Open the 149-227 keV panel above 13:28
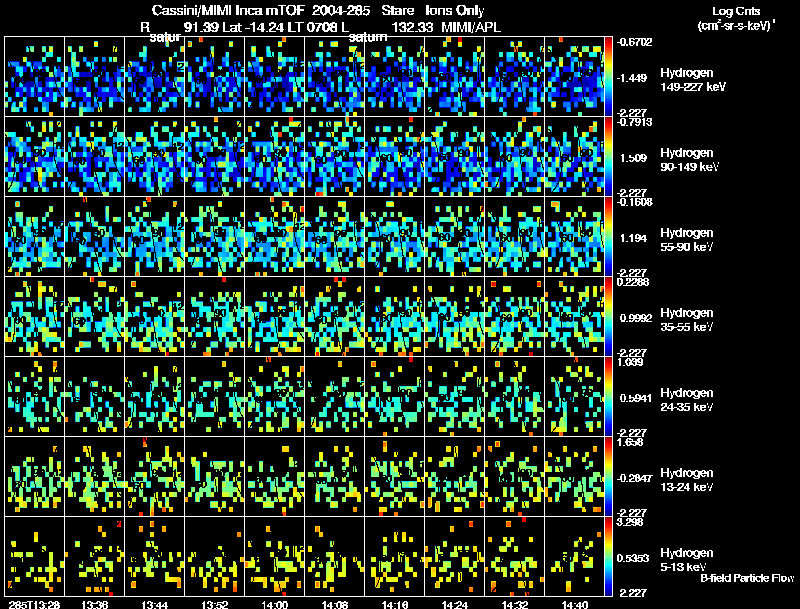 (x=34, y=76)
